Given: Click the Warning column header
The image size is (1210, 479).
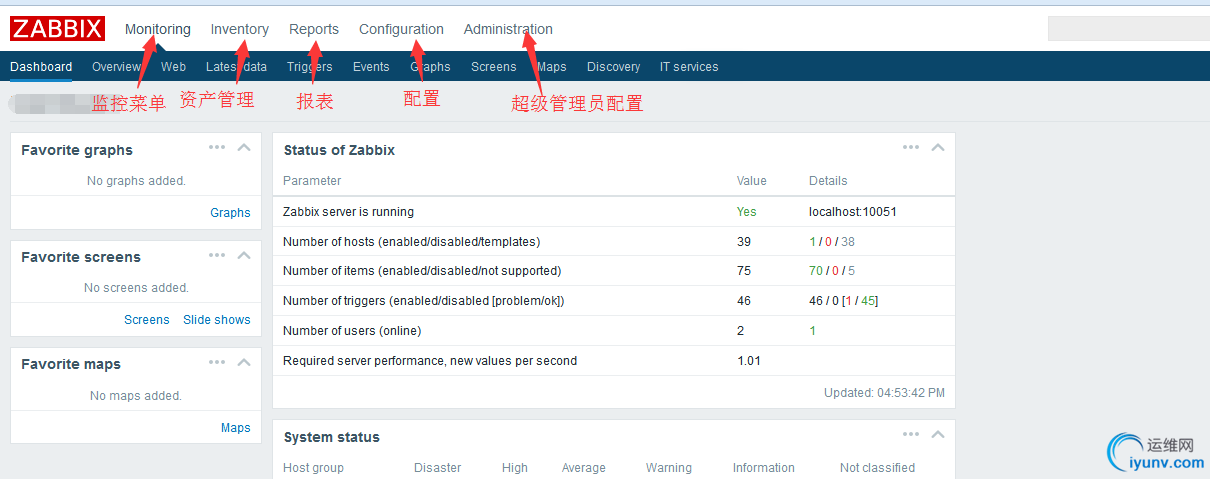Looking at the screenshot, I should [669, 468].
